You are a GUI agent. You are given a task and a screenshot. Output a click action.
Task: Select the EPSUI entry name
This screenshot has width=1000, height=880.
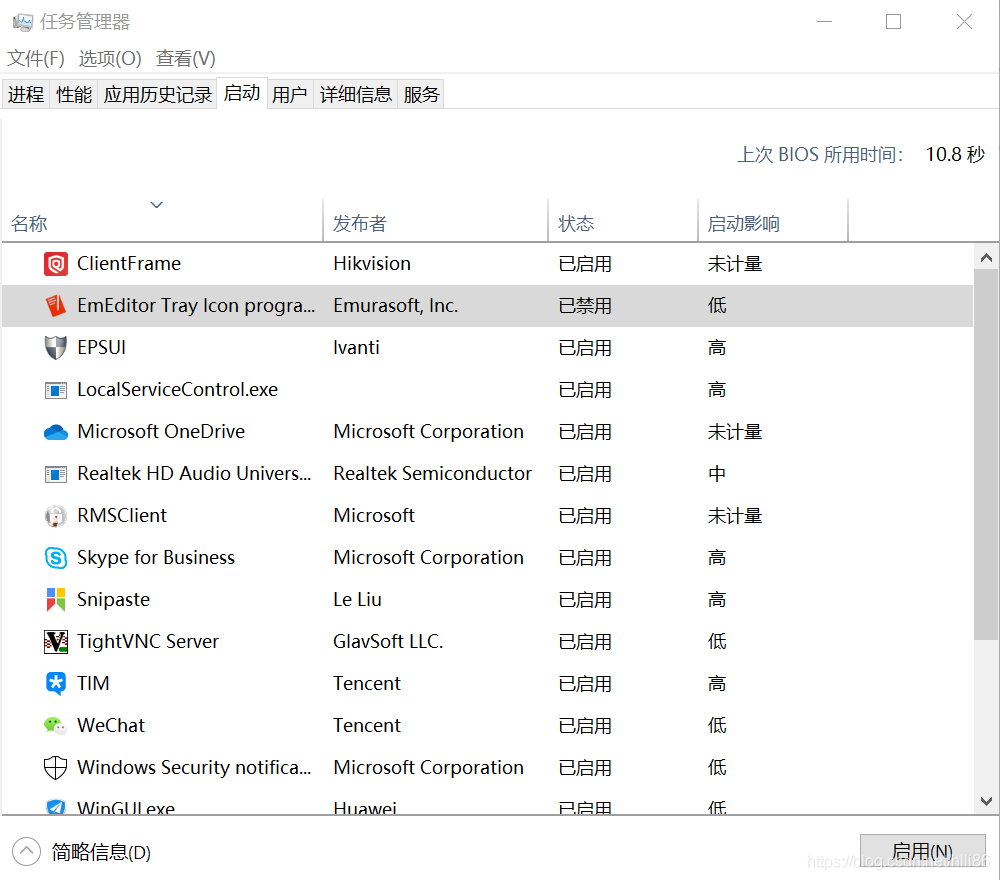(101, 348)
